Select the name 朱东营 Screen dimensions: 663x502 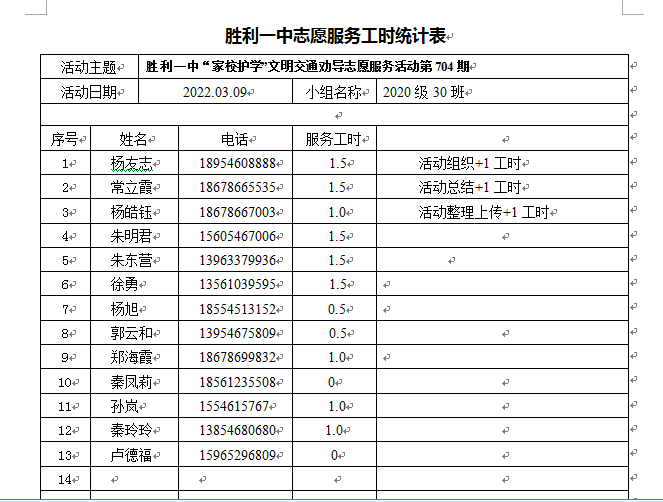point(131,260)
